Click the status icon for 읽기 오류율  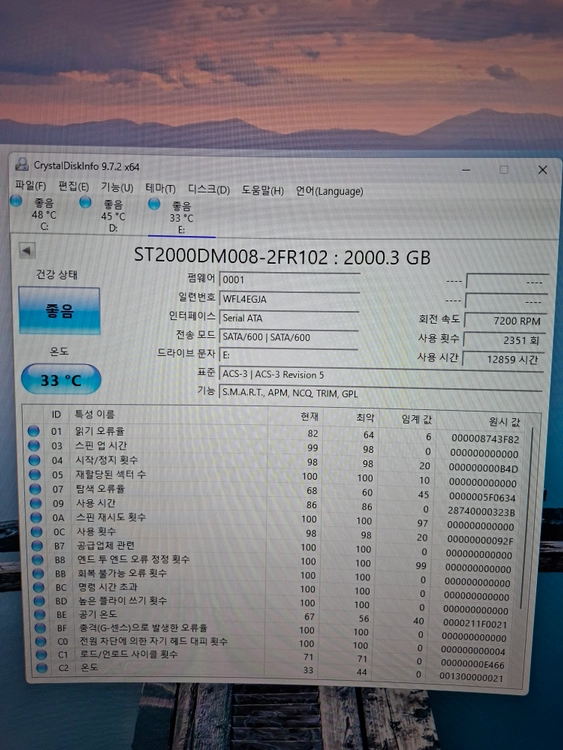point(33,431)
